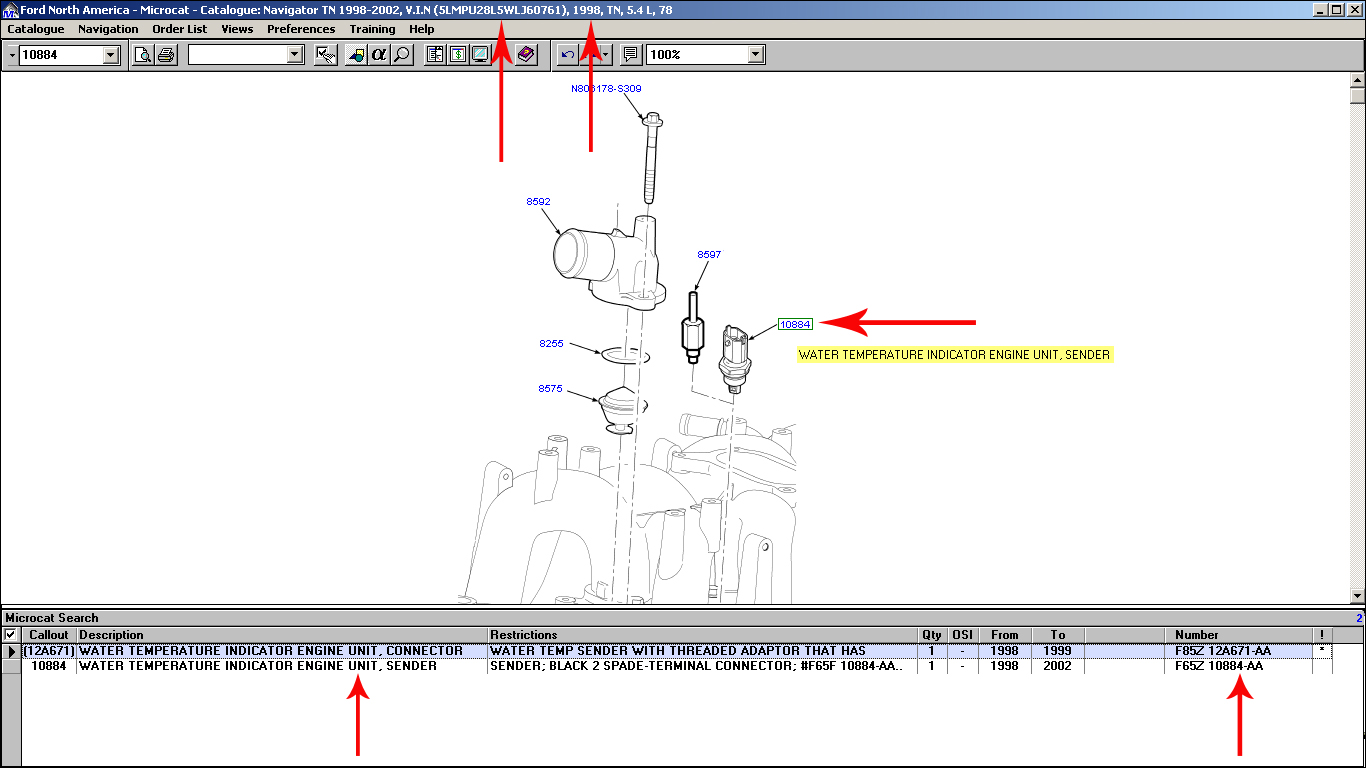Toggle the checkbox in results header
The width and height of the screenshot is (1366, 768).
click(10, 635)
